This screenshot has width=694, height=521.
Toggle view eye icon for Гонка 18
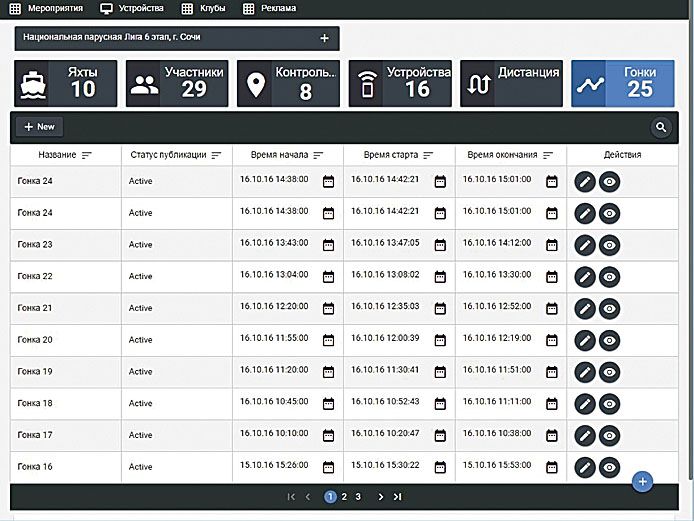(608, 404)
